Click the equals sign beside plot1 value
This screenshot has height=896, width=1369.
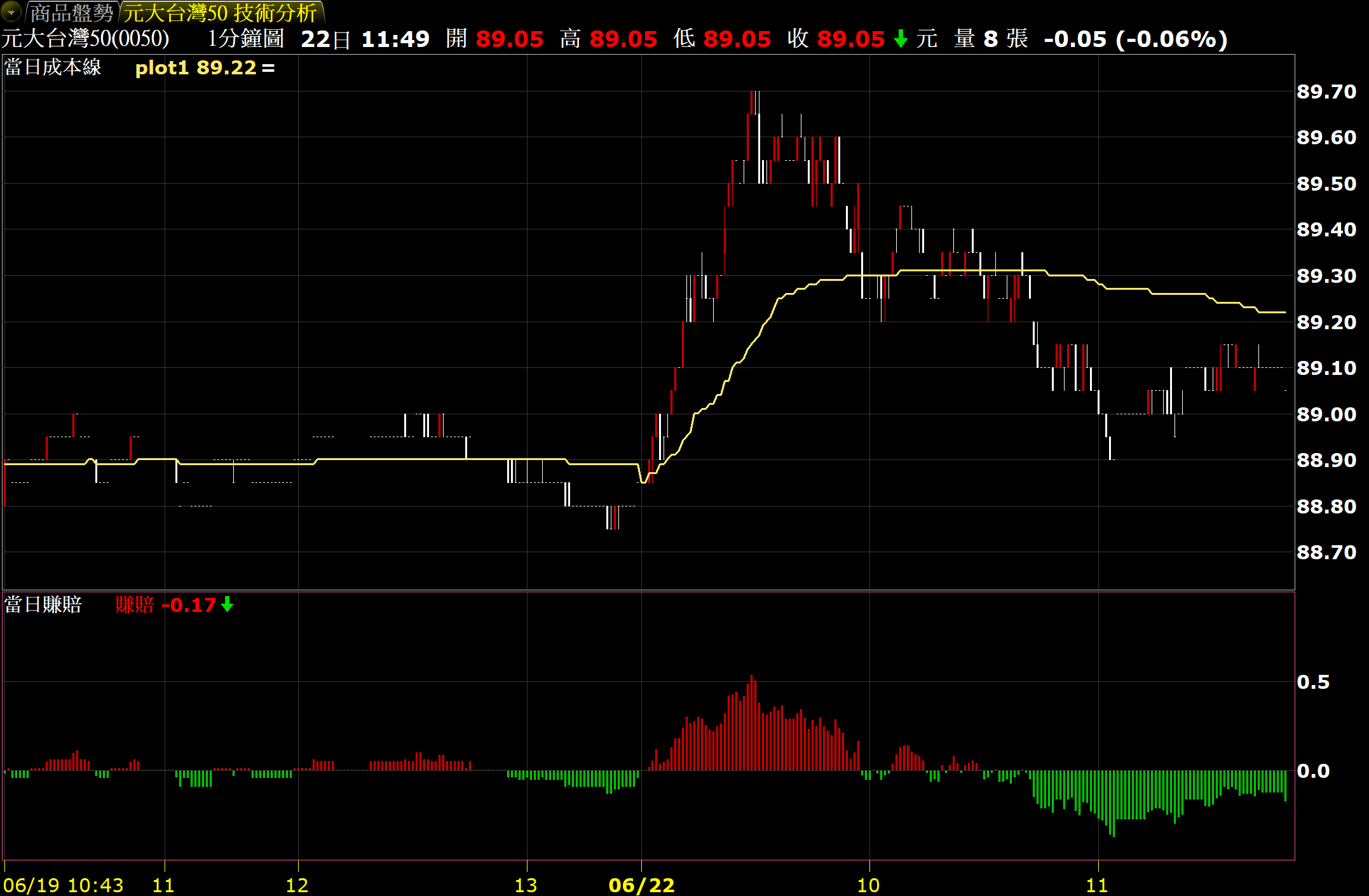268,68
